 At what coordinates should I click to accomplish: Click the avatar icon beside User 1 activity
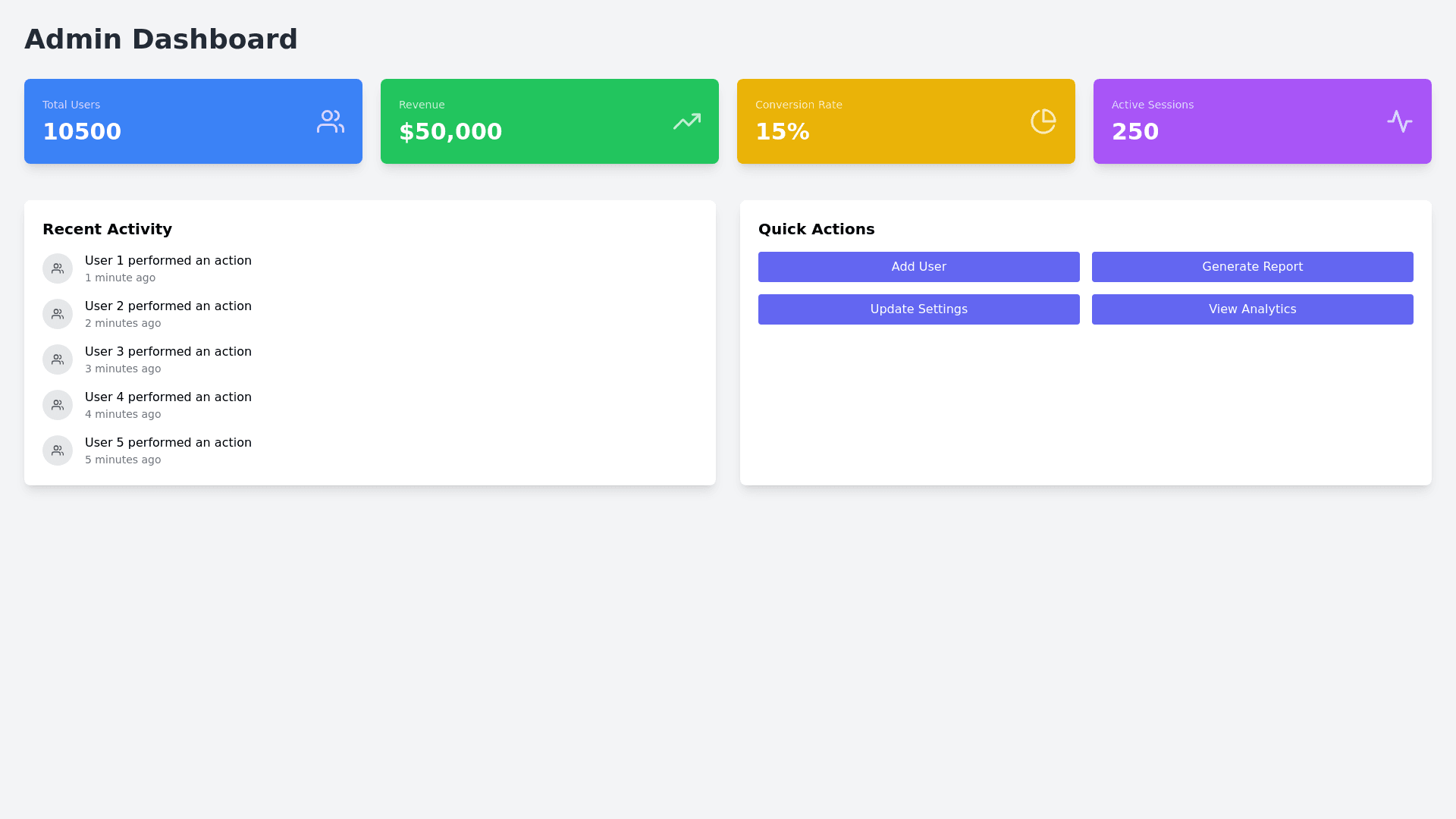tap(58, 268)
